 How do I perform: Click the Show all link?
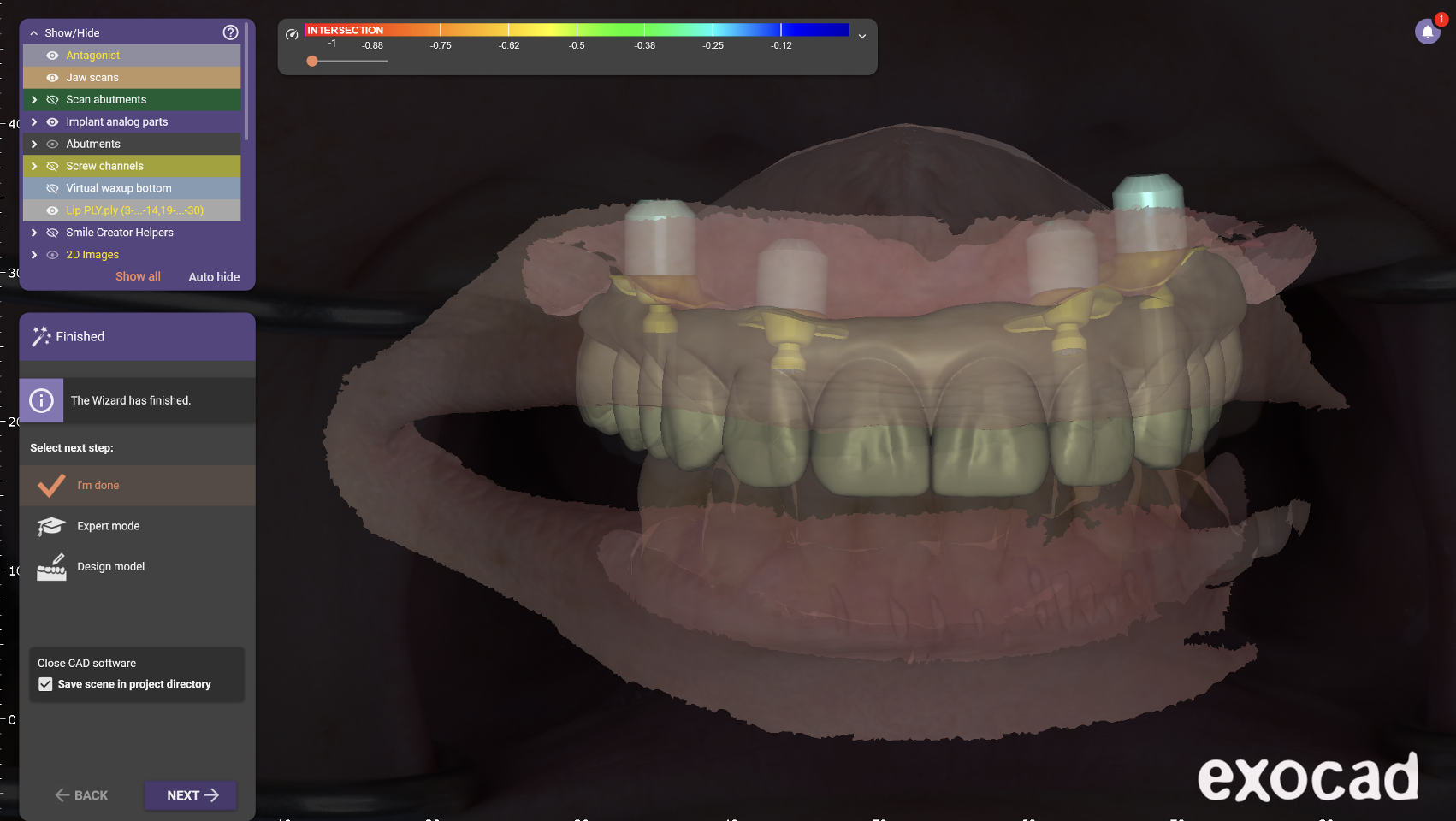[138, 277]
